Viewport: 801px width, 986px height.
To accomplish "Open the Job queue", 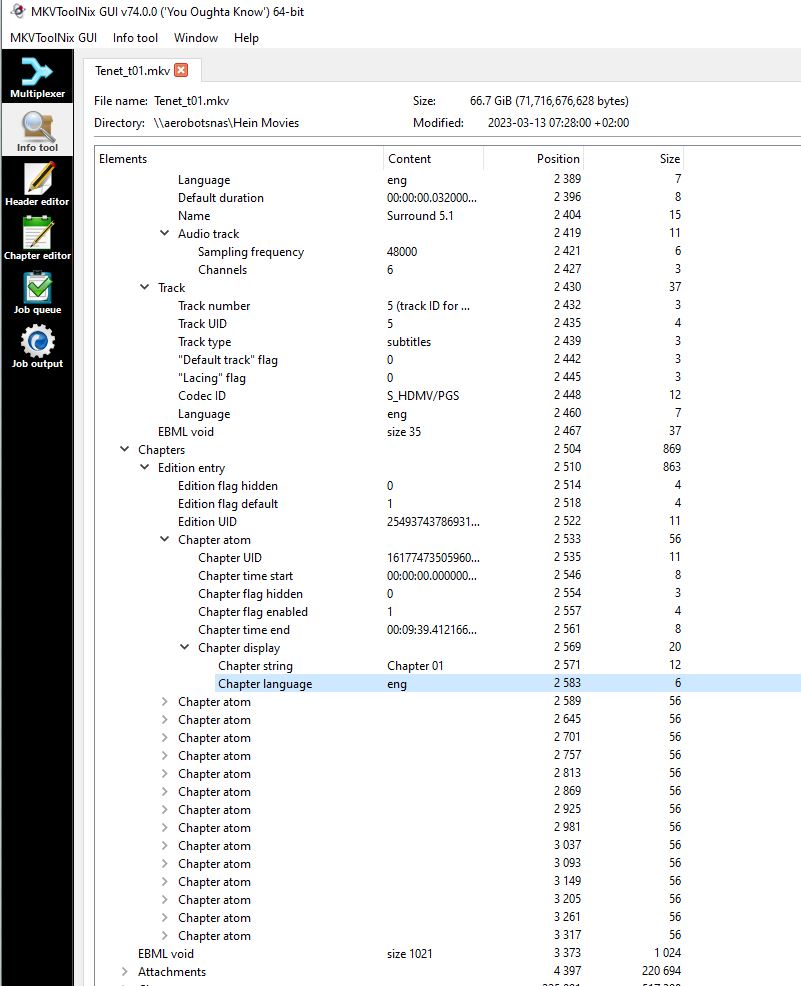I will (x=37, y=292).
